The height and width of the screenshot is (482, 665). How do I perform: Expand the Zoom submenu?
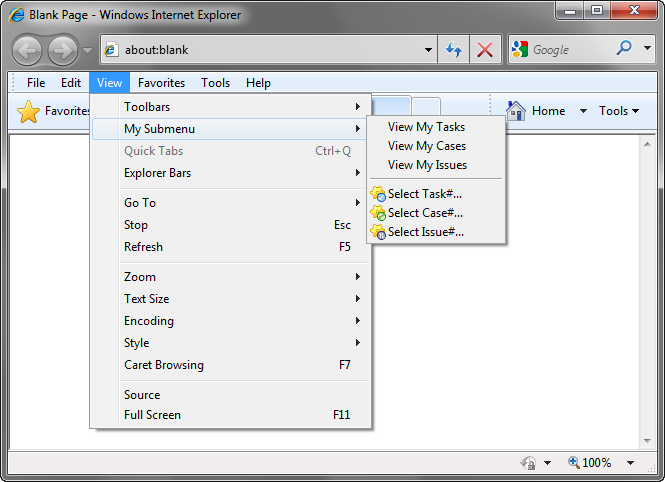[231, 277]
